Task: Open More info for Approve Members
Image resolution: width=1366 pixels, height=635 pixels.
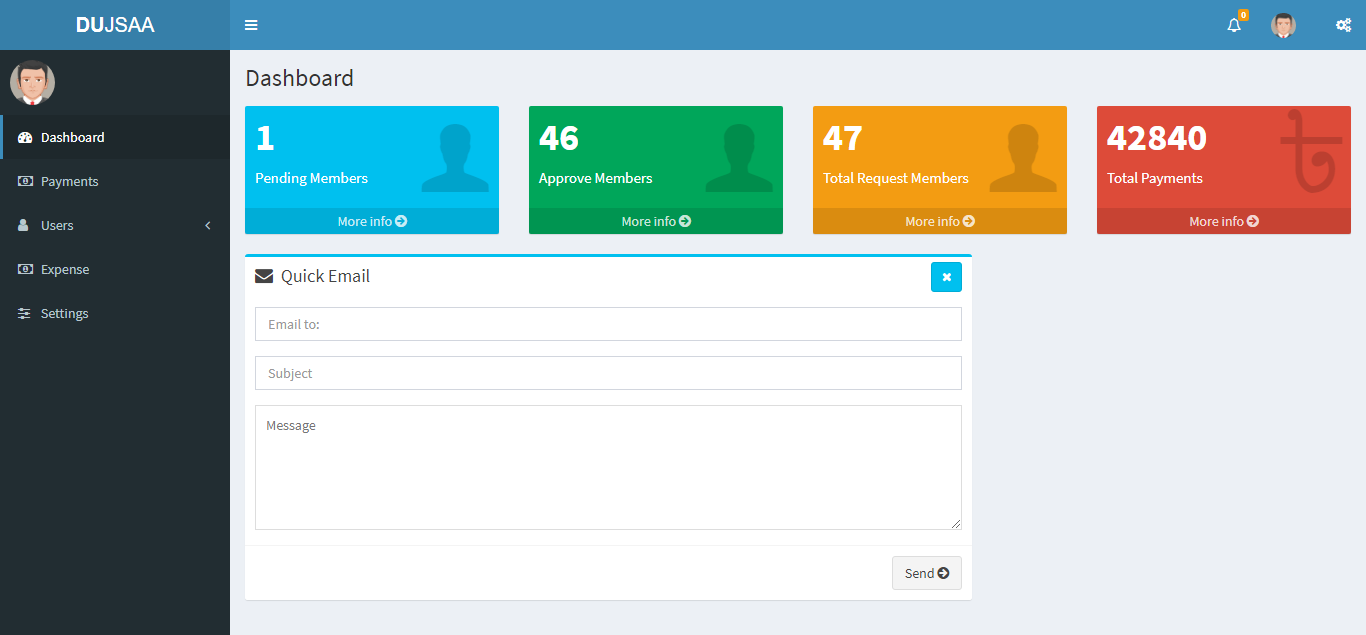Action: point(656,221)
